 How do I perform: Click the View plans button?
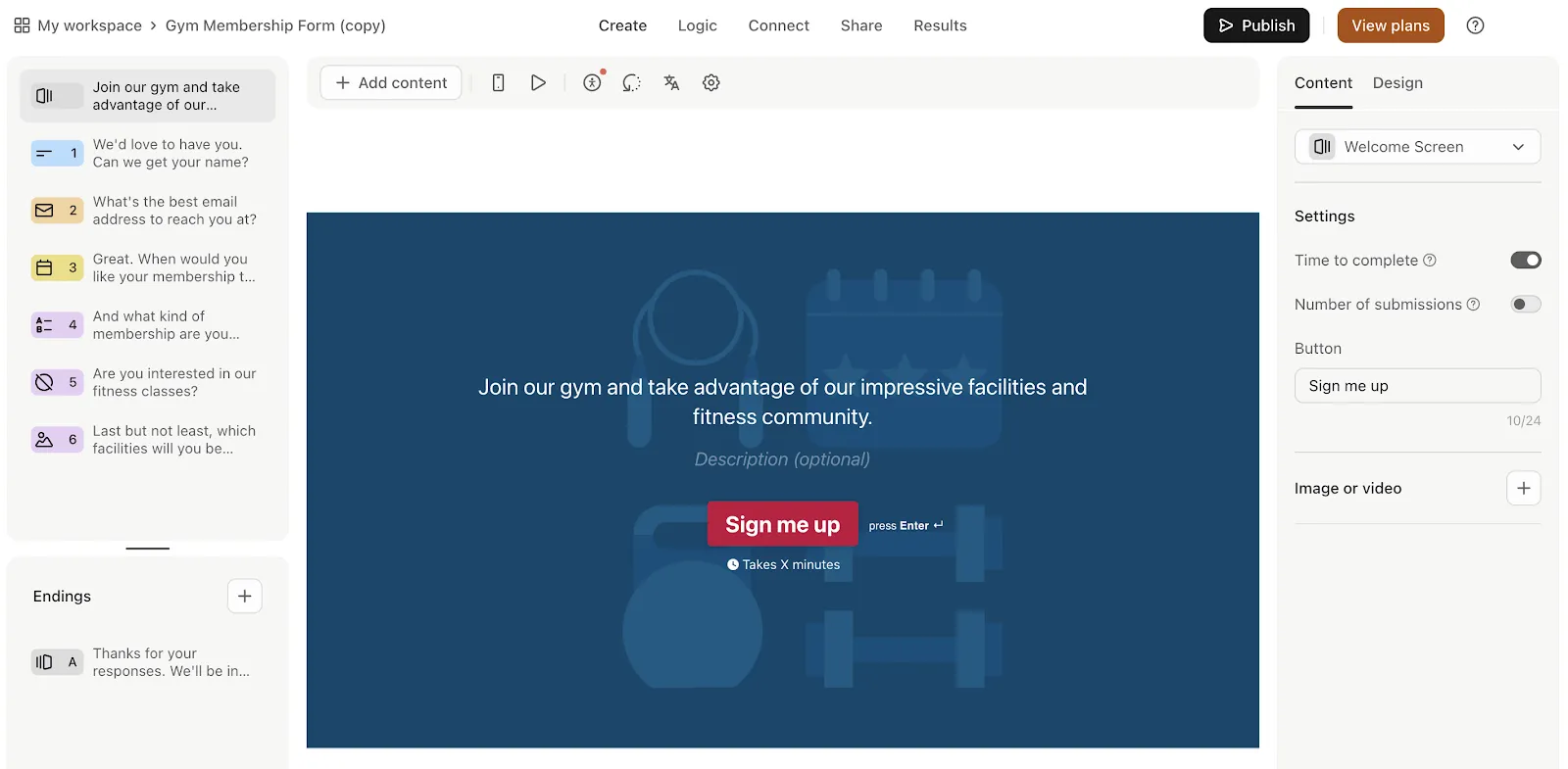pos(1390,25)
